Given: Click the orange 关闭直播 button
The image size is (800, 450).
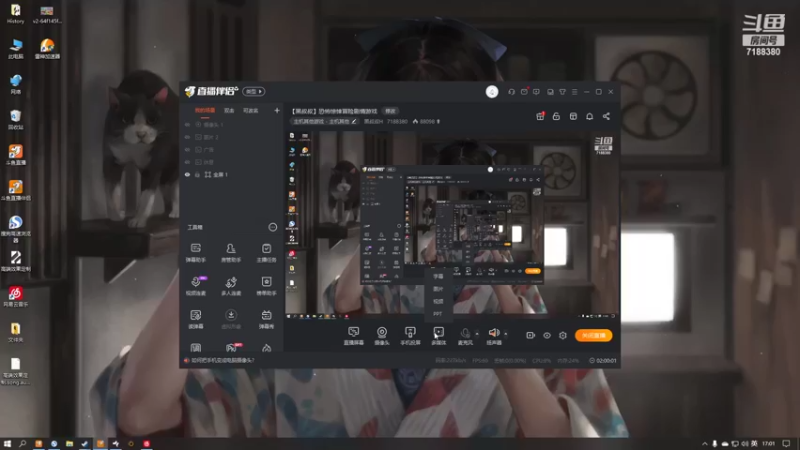Looking at the screenshot, I should point(593,335).
